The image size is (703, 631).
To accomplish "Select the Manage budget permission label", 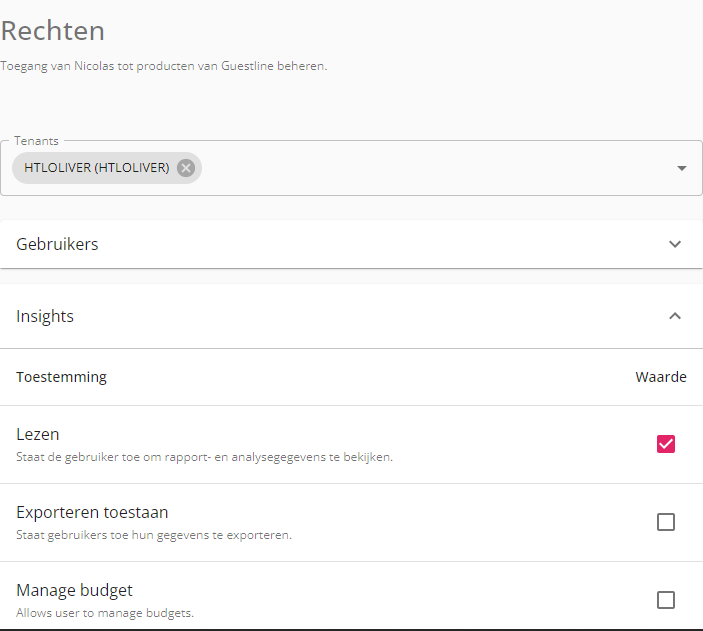I will coord(74,590).
